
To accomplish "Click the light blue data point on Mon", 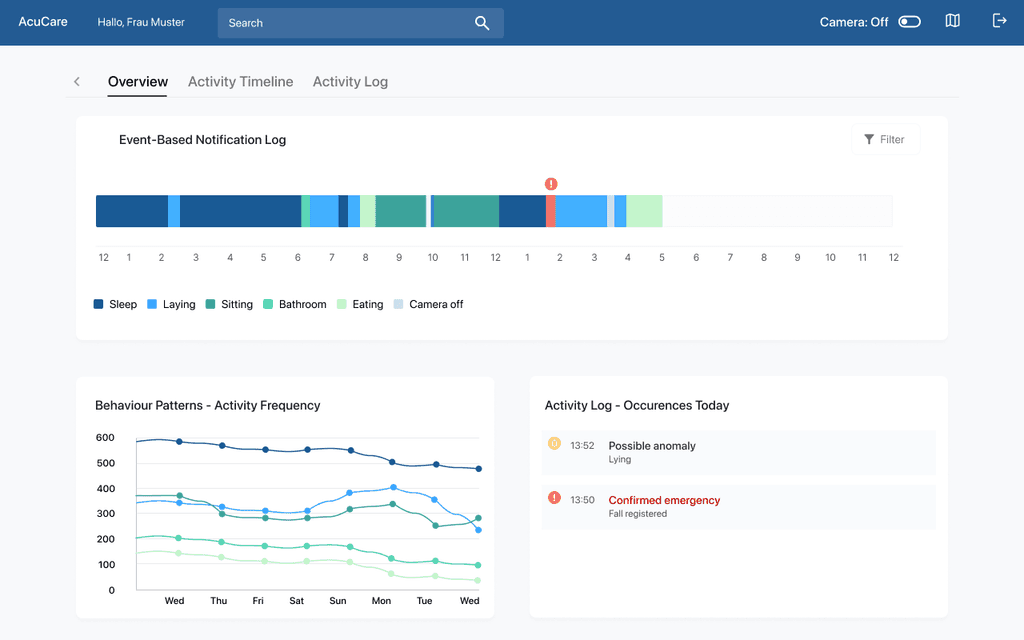I will (x=393, y=487).
